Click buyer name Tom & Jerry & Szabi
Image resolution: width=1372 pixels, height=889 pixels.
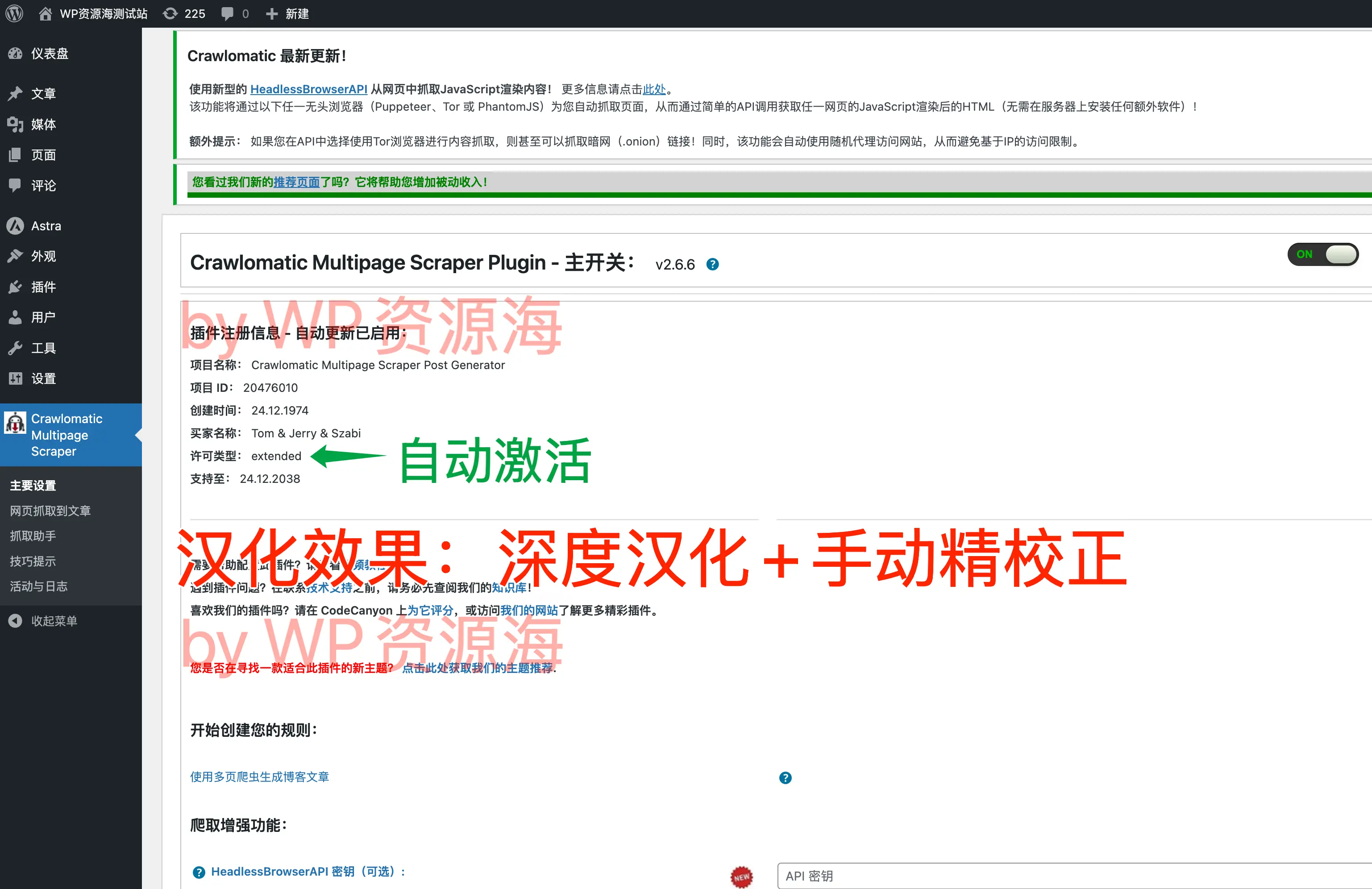pyautogui.click(x=306, y=433)
